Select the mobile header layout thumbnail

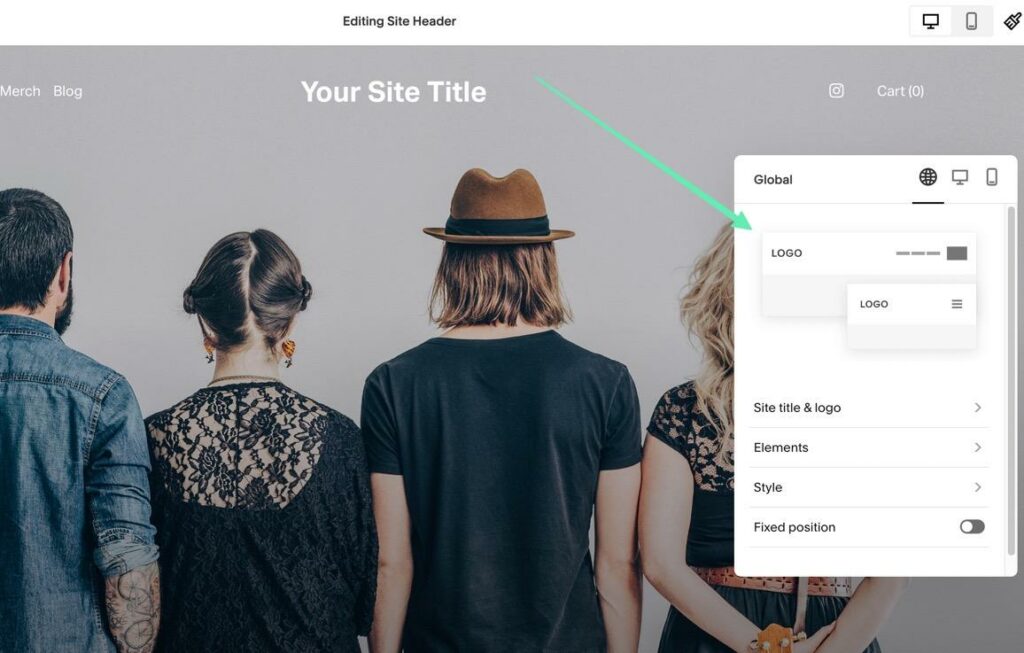click(911, 316)
